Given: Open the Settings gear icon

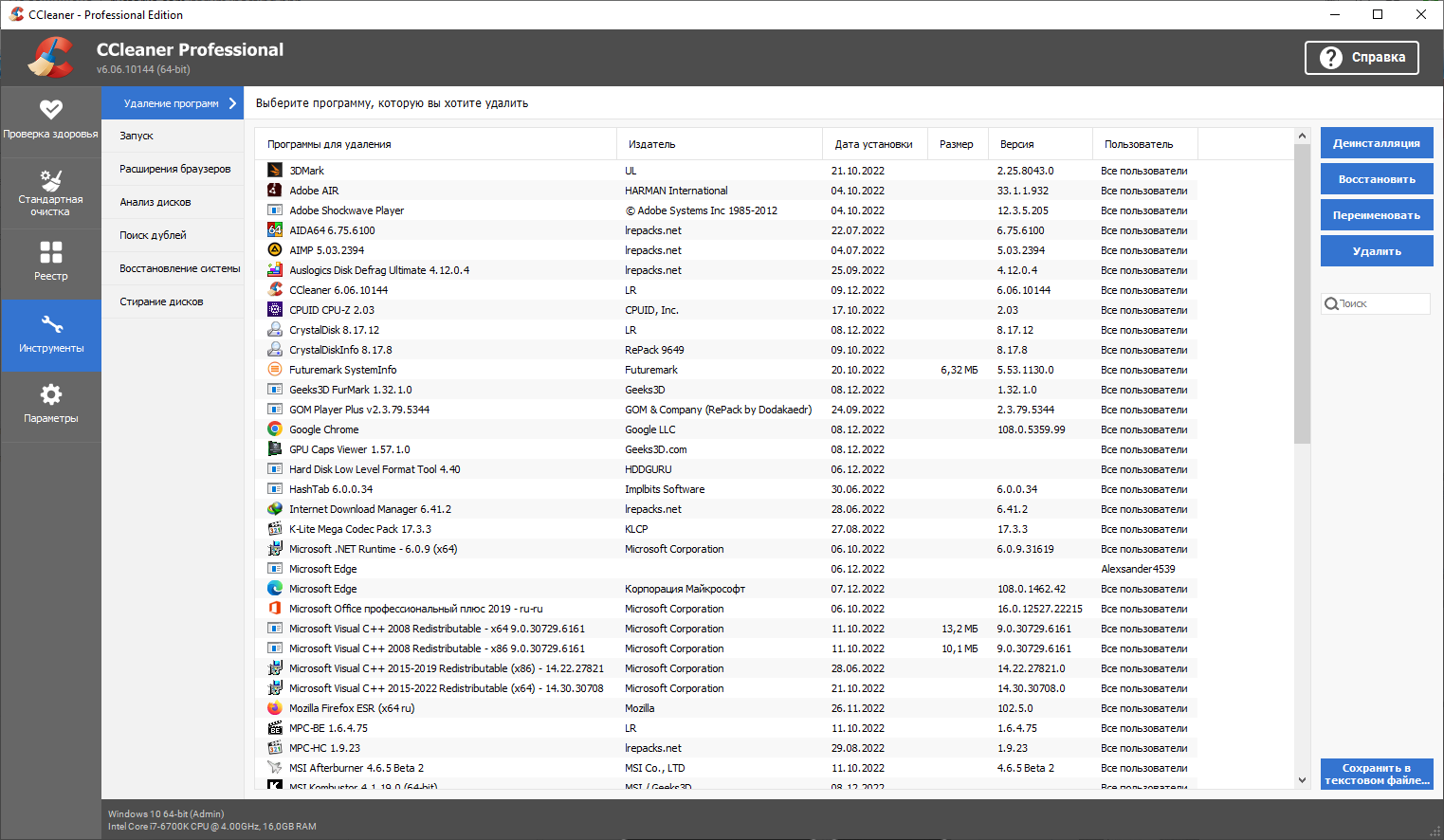Looking at the screenshot, I should tap(51, 394).
